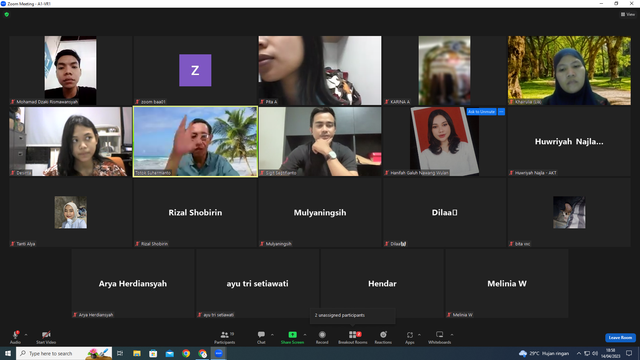Open the Mail app from the taskbar
Screen dimensions: 640x360
click(169, 353)
